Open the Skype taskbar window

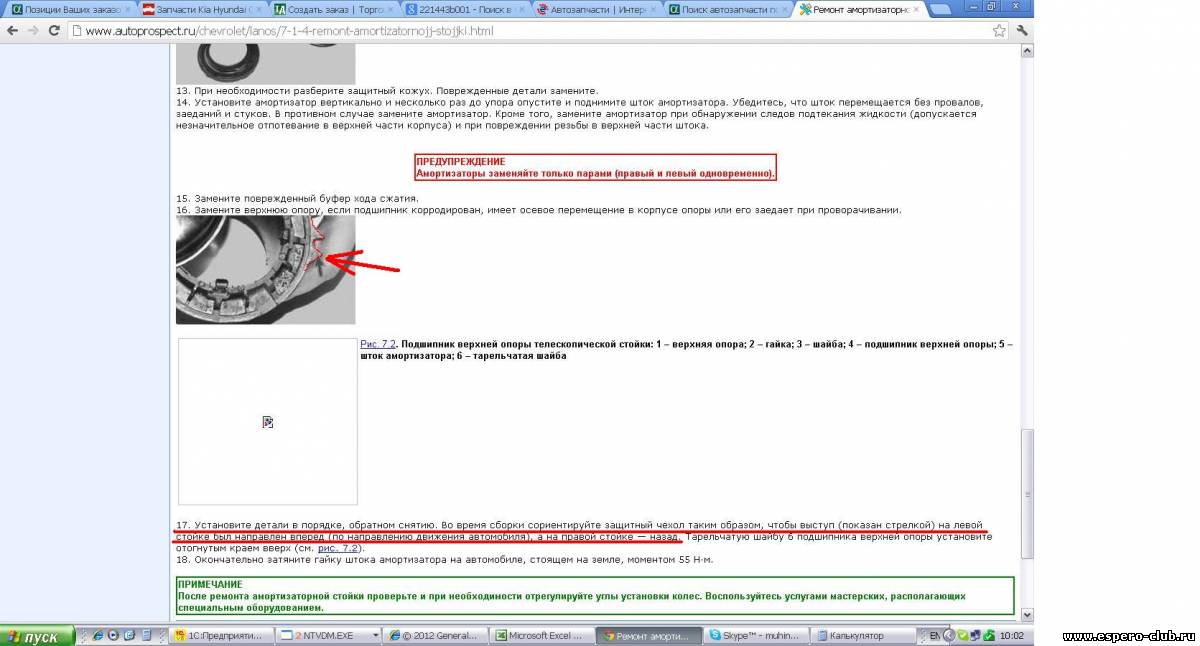pos(755,635)
